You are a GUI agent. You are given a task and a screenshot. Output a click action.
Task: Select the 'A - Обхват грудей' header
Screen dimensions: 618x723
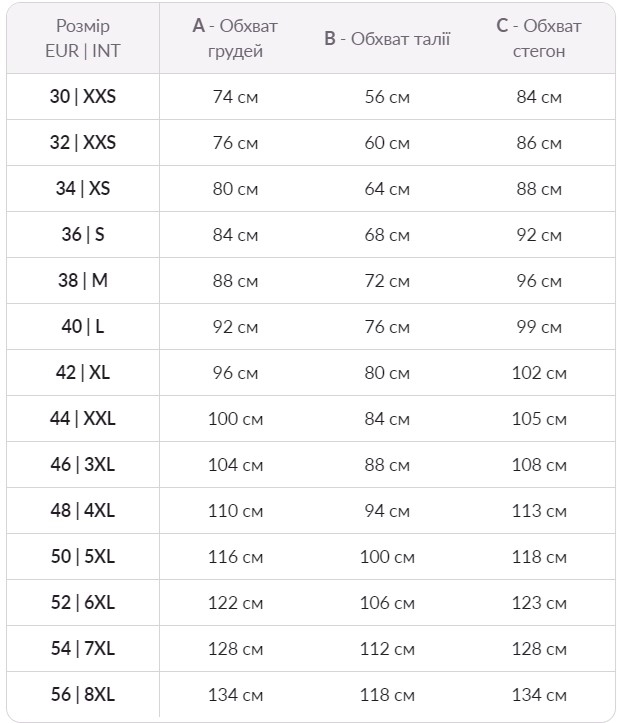(235, 38)
